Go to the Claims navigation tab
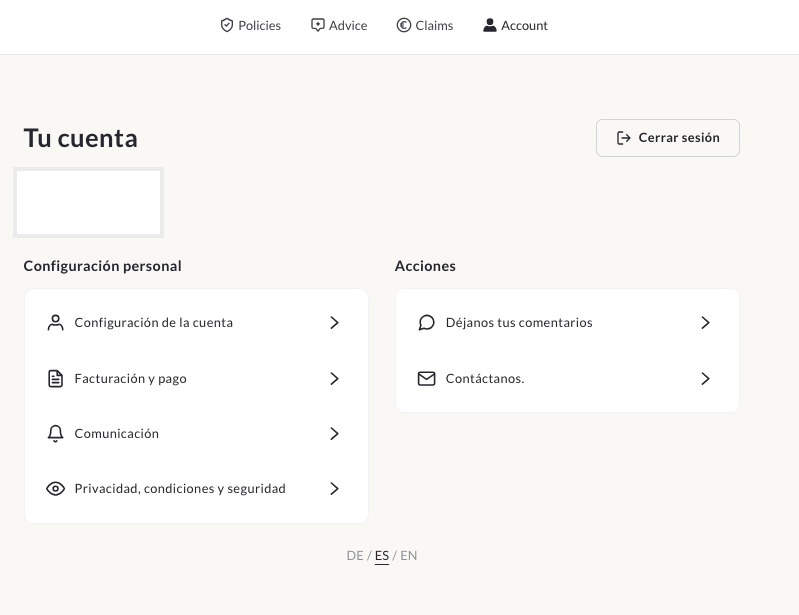This screenshot has height=615, width=799. pyautogui.click(x=434, y=25)
